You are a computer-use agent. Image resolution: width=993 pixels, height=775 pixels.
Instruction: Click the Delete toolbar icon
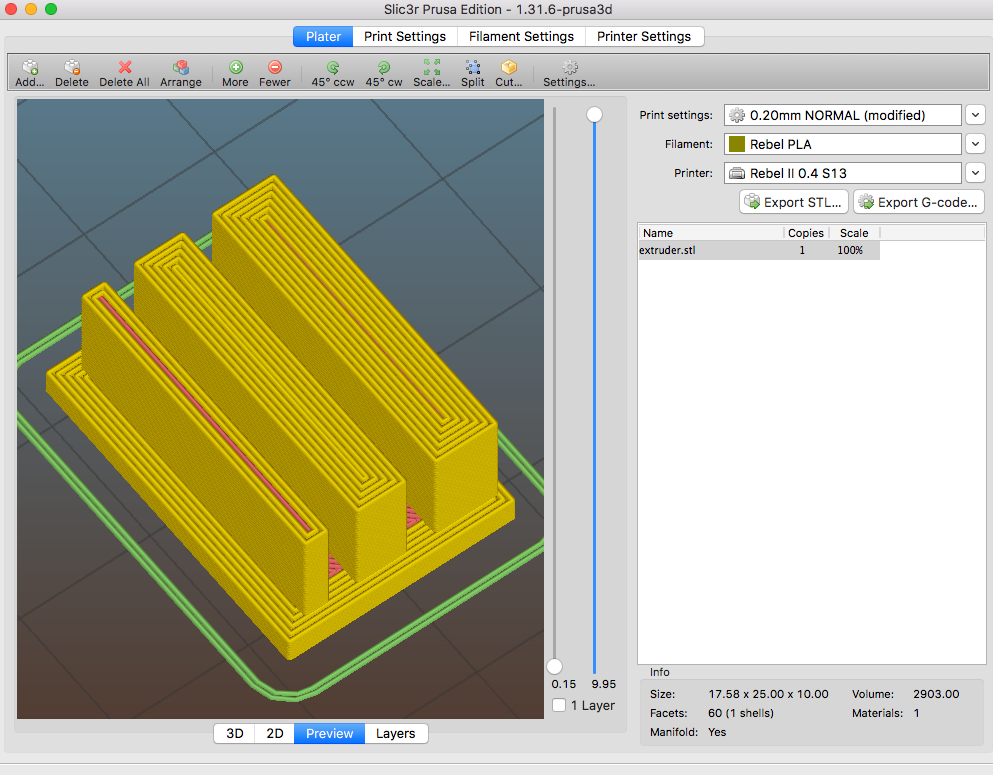(x=72, y=73)
